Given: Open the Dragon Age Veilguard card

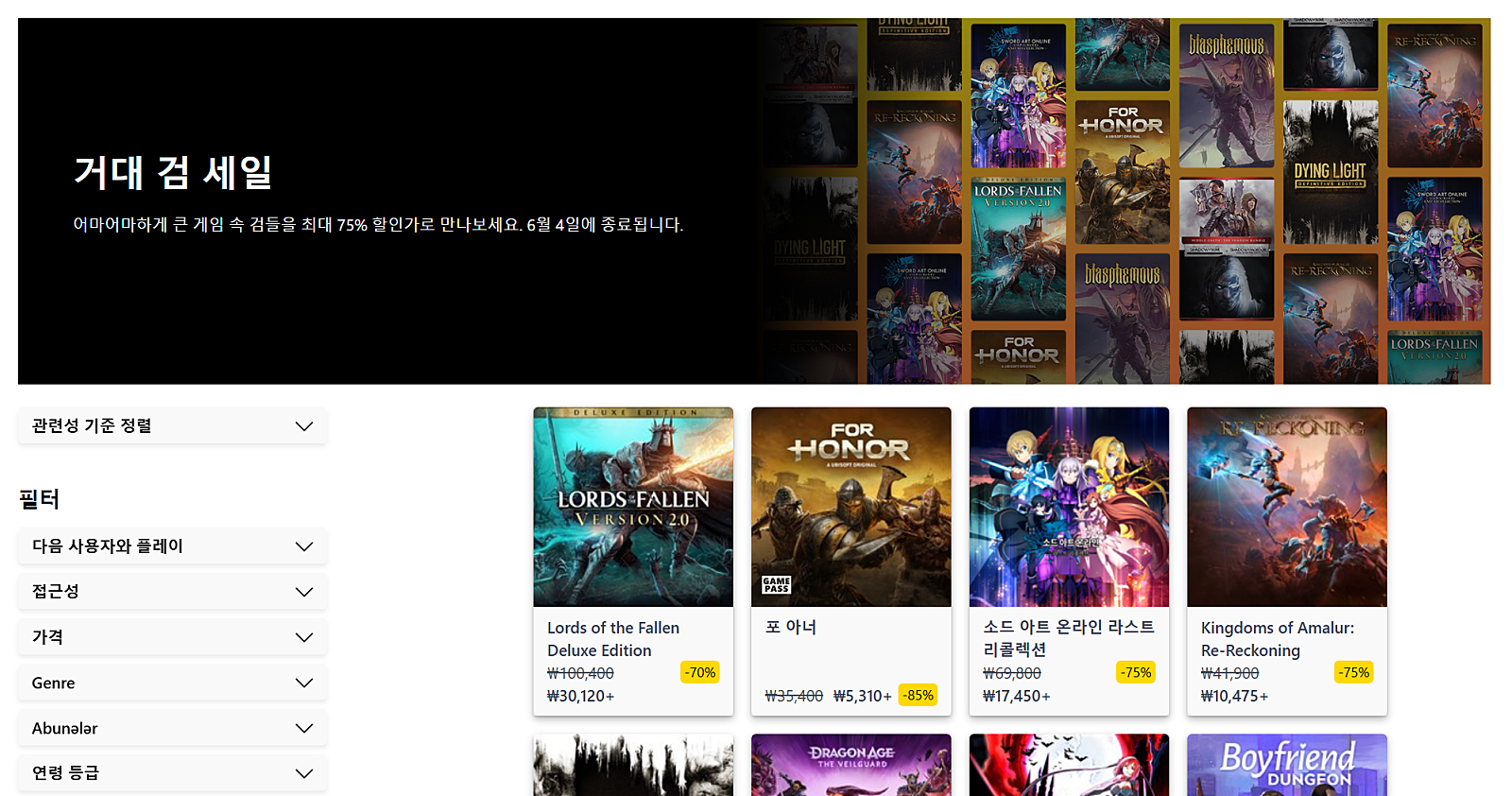Looking at the screenshot, I should point(851,765).
